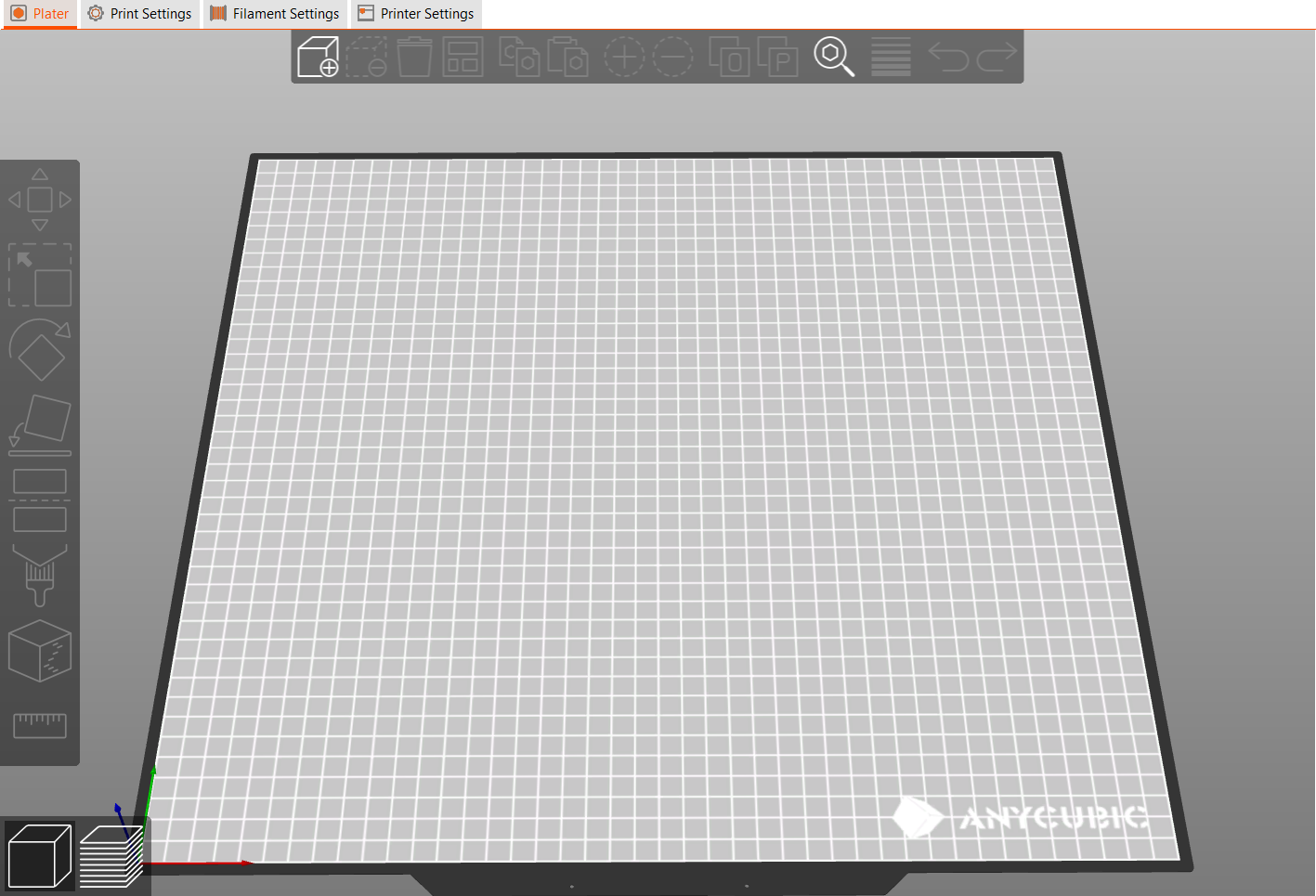
Task: Add a new model to the plate
Action: [x=318, y=57]
